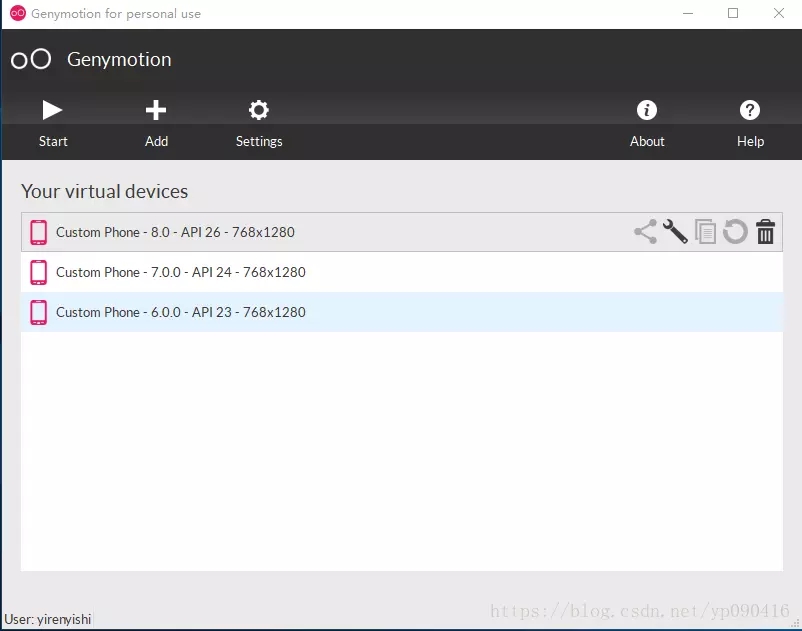Maximize the Genymotion window

(733, 13)
